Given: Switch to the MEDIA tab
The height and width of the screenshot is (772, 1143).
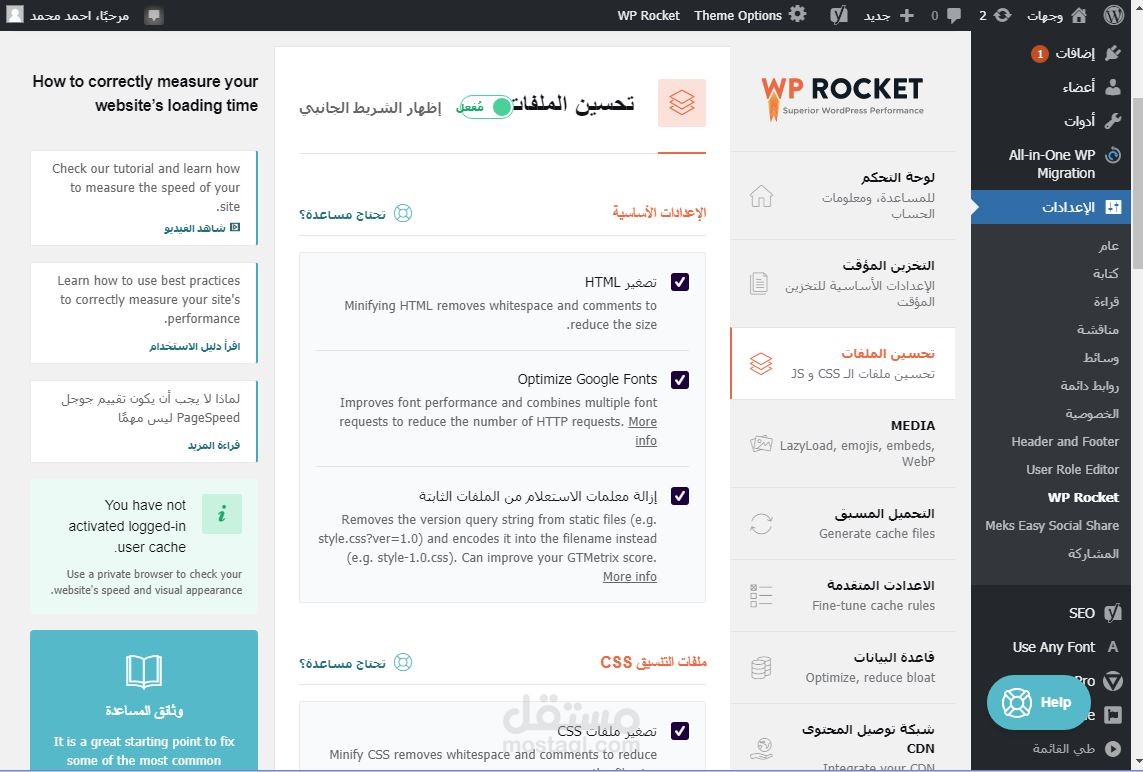Looking at the screenshot, I should [843, 443].
